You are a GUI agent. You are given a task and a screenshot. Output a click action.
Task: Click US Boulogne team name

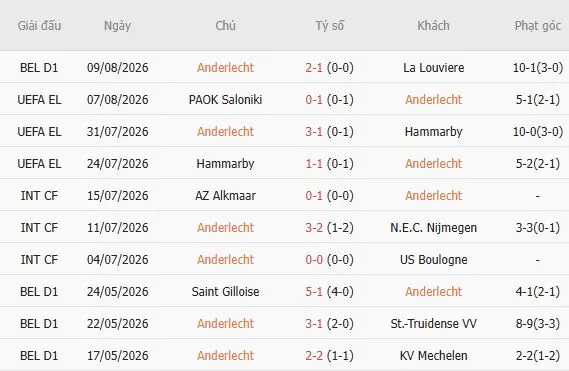434,260
